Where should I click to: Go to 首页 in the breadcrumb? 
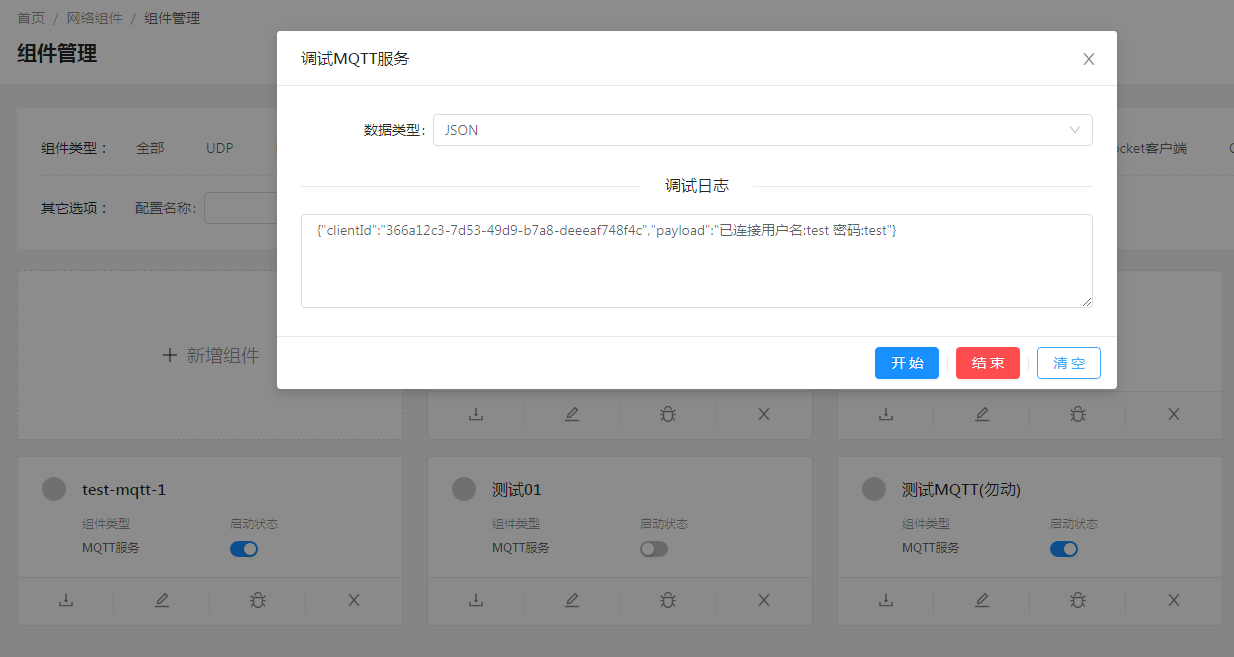(31, 18)
